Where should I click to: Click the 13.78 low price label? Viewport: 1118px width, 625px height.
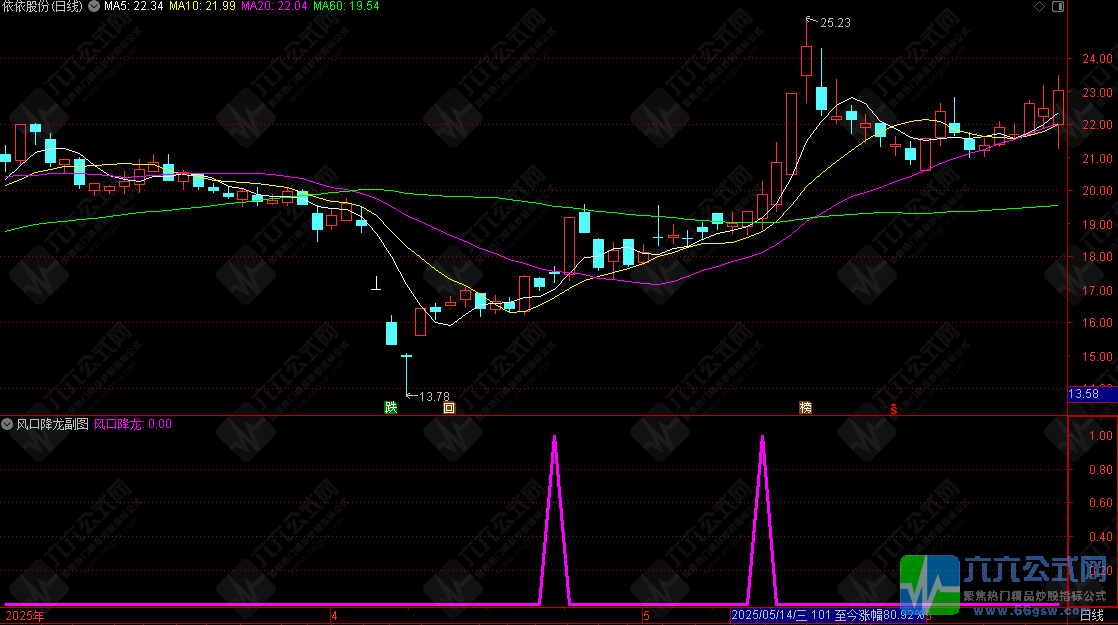click(434, 396)
